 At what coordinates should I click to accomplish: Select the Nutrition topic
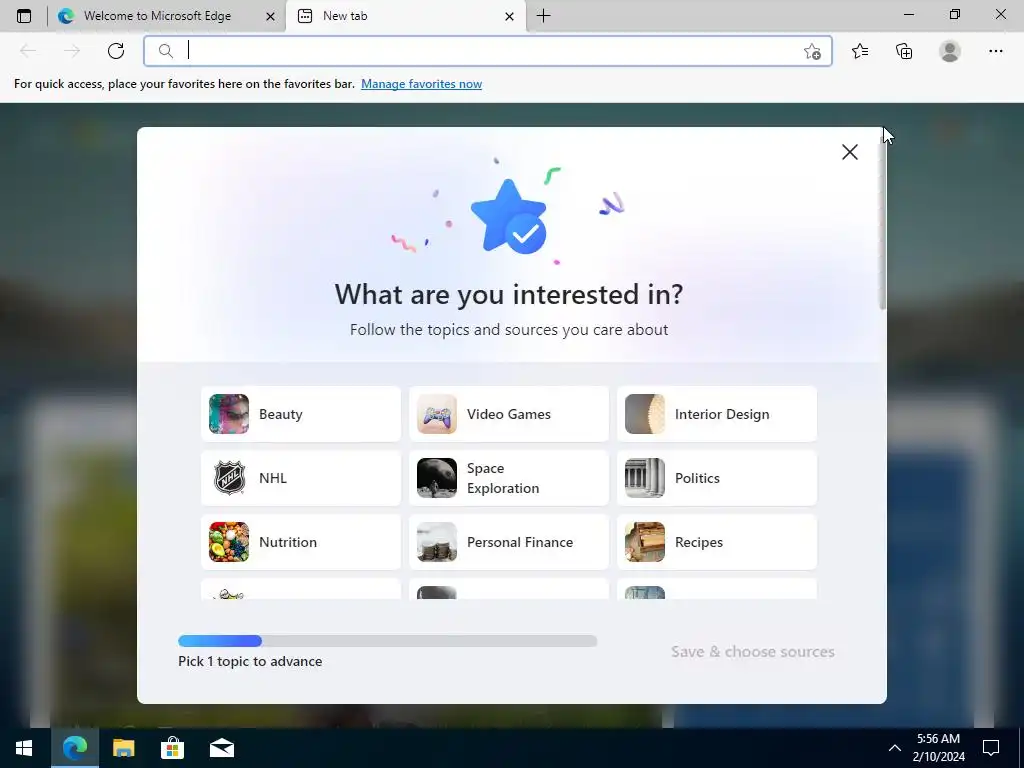(x=301, y=542)
